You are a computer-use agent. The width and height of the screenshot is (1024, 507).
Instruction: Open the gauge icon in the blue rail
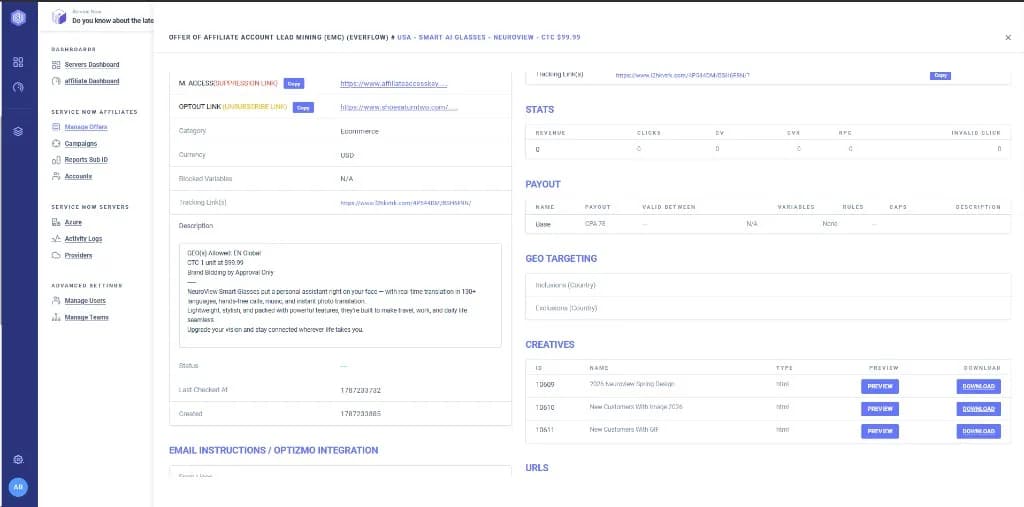pos(18,87)
